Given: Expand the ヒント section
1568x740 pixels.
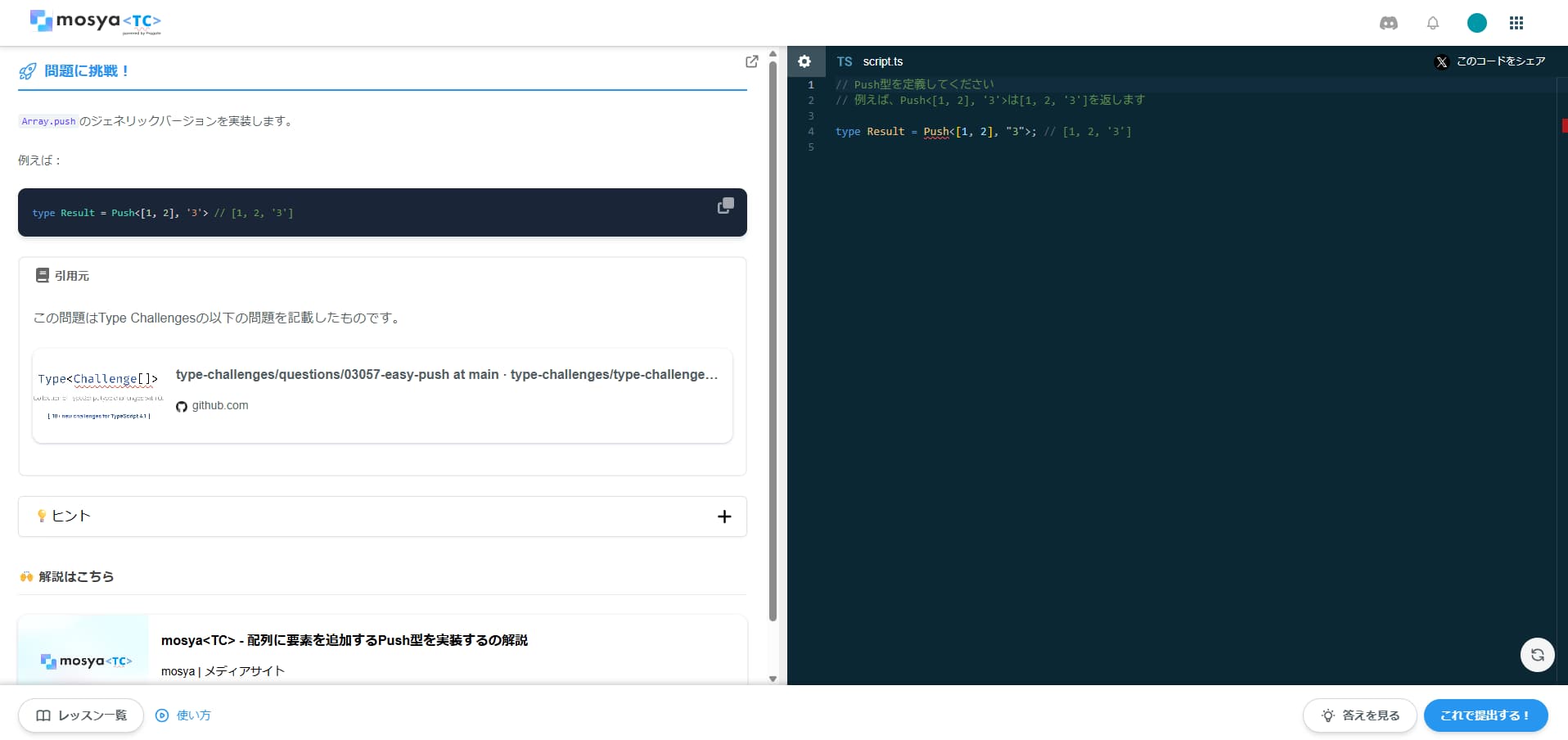Looking at the screenshot, I should tap(382, 517).
